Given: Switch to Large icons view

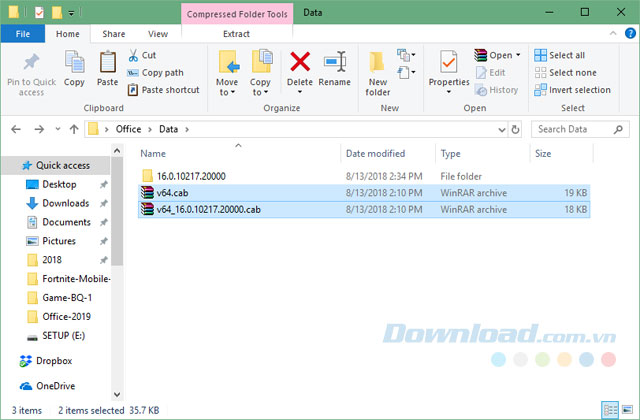Looking at the screenshot, I should click(627, 410).
